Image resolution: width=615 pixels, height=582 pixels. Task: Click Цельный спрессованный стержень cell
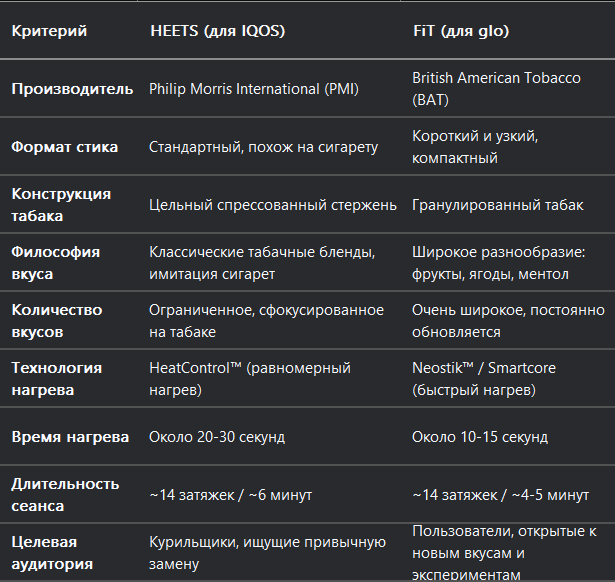tap(273, 205)
